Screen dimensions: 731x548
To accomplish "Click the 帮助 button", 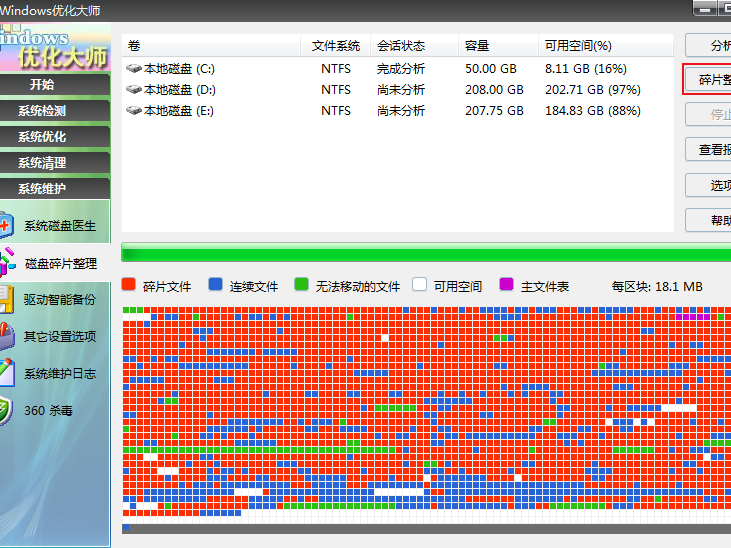I will (708, 220).
